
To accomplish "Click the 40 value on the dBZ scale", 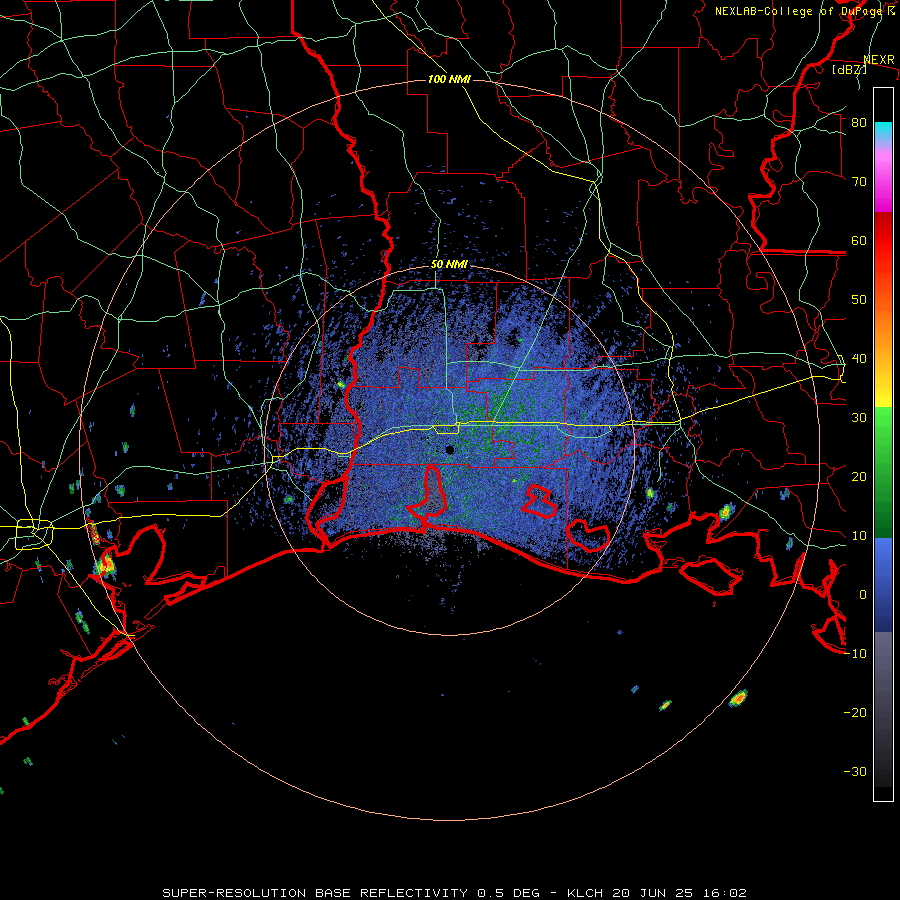I will point(859,359).
